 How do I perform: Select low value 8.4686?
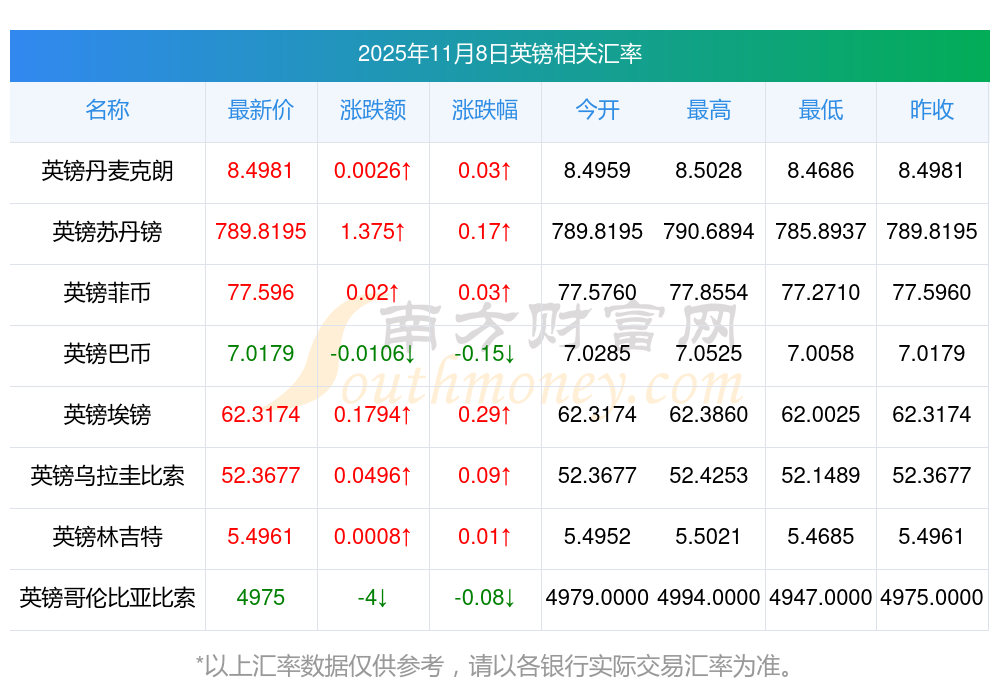821,170
